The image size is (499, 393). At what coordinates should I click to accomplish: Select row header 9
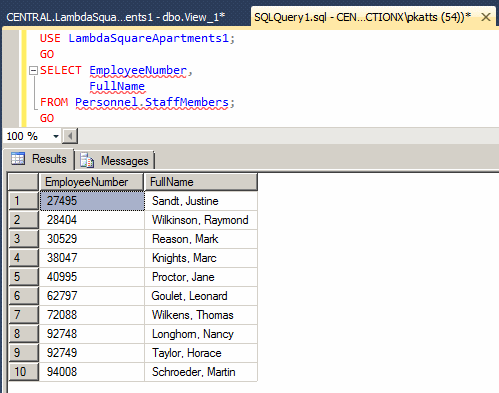[23, 353]
